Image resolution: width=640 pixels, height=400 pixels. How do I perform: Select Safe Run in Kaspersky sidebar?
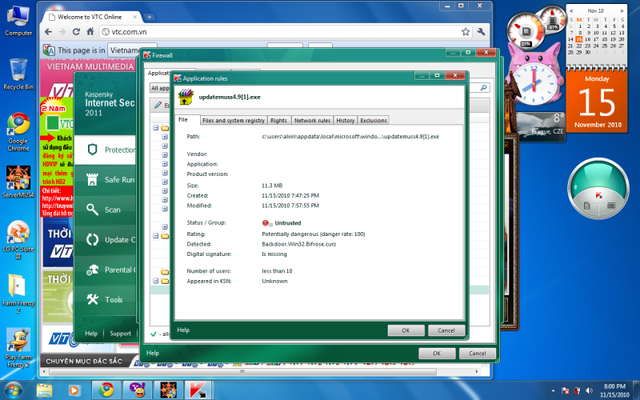click(x=105, y=180)
